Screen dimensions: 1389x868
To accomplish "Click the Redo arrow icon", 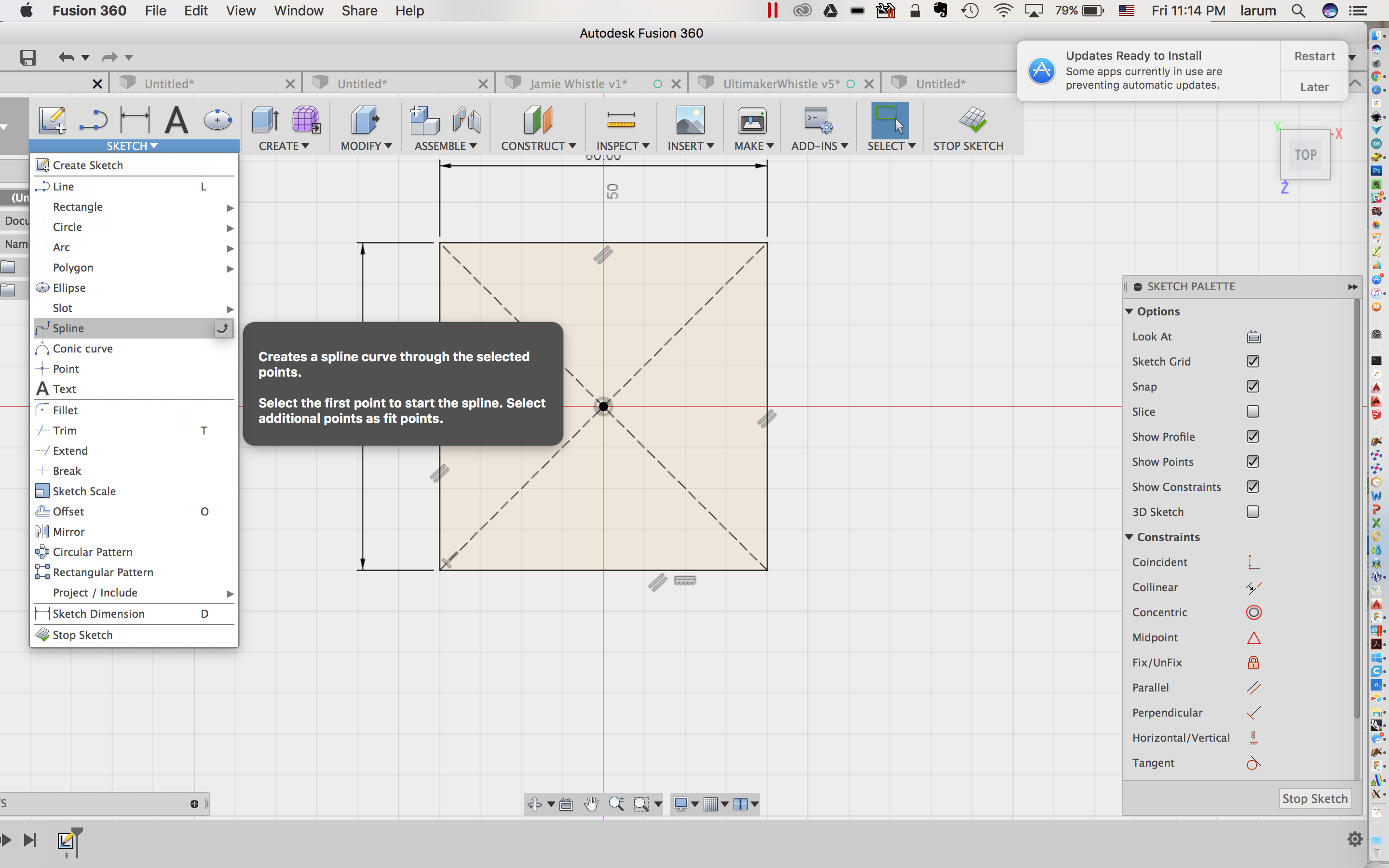I will pos(109,57).
